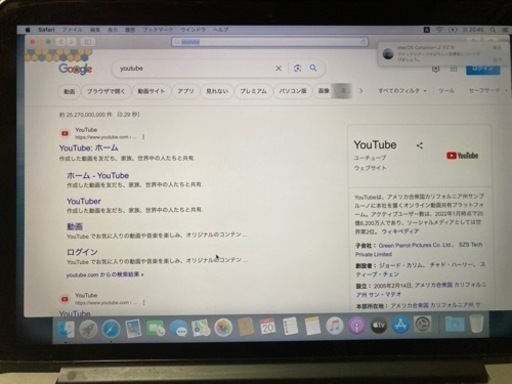Open more options for first YouTube result
The image size is (512, 384).
tap(143, 137)
